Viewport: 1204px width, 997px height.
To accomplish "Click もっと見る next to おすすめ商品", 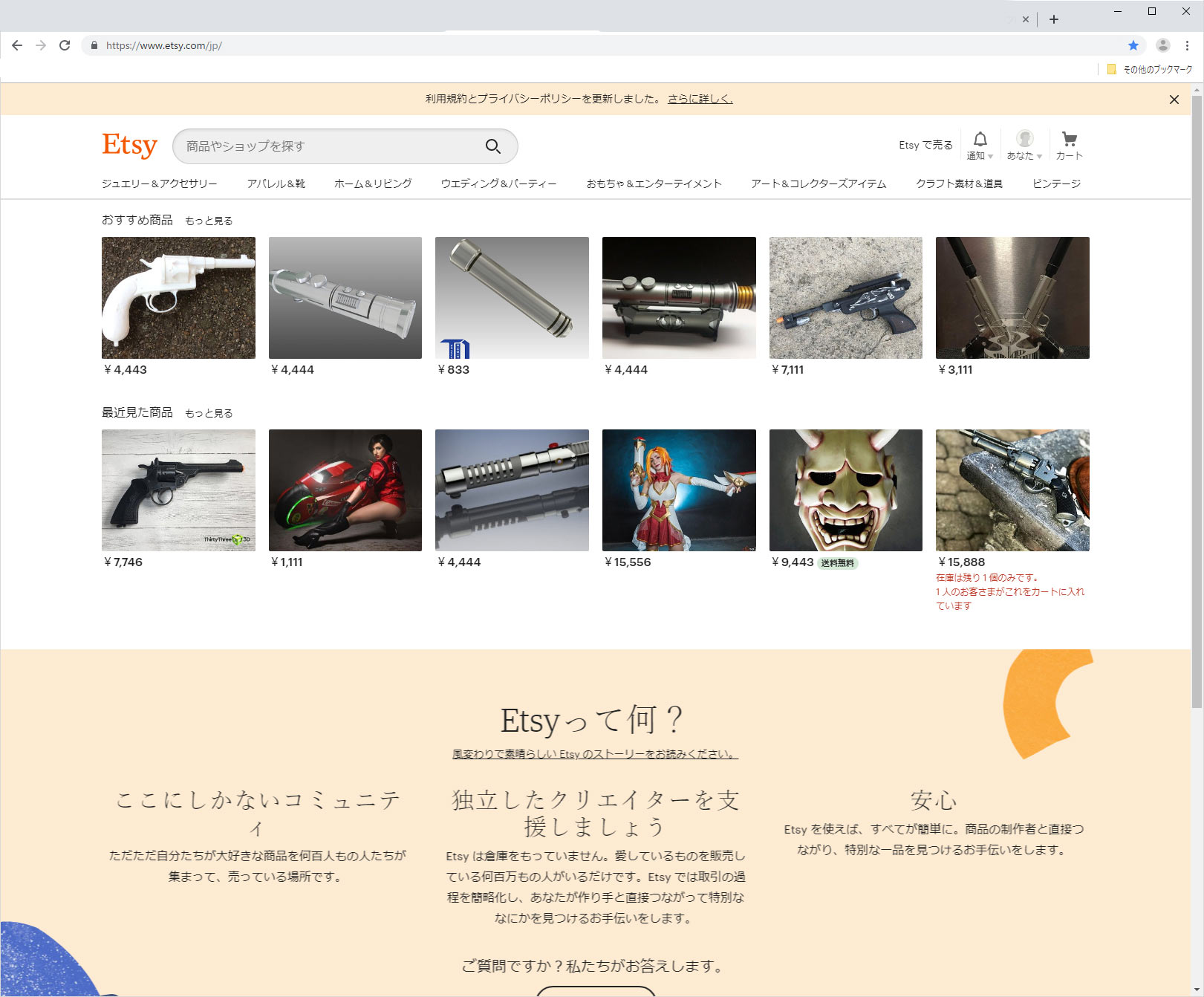I will click(209, 221).
